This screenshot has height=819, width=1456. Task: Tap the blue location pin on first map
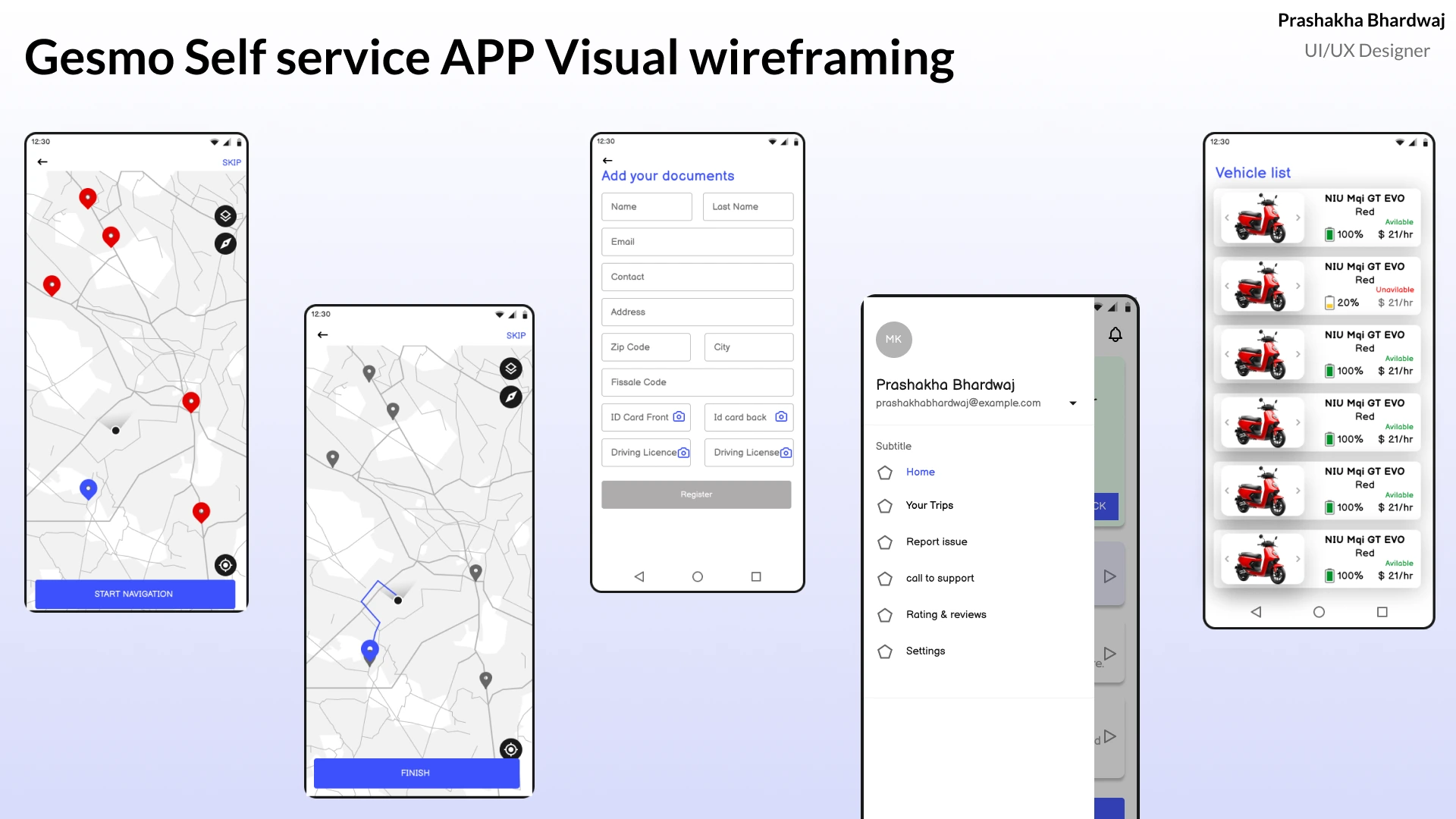point(88,488)
